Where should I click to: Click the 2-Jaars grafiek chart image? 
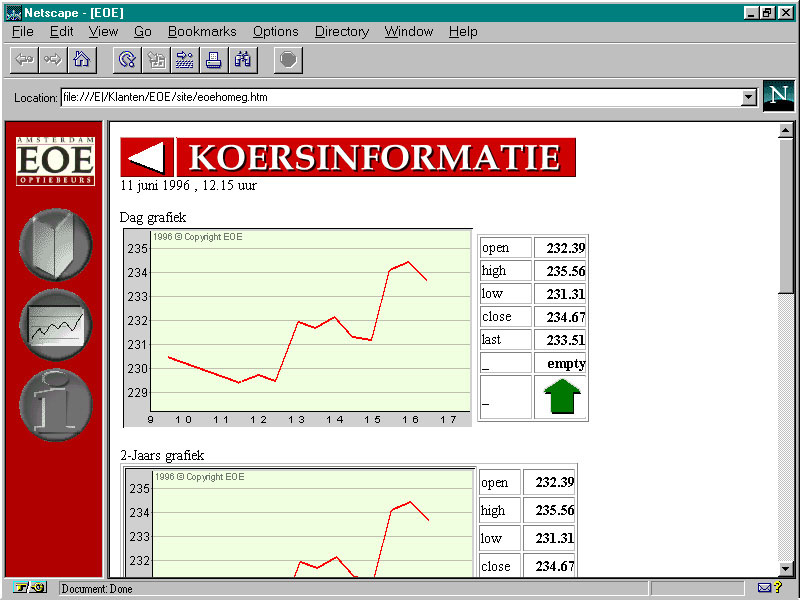(x=300, y=522)
